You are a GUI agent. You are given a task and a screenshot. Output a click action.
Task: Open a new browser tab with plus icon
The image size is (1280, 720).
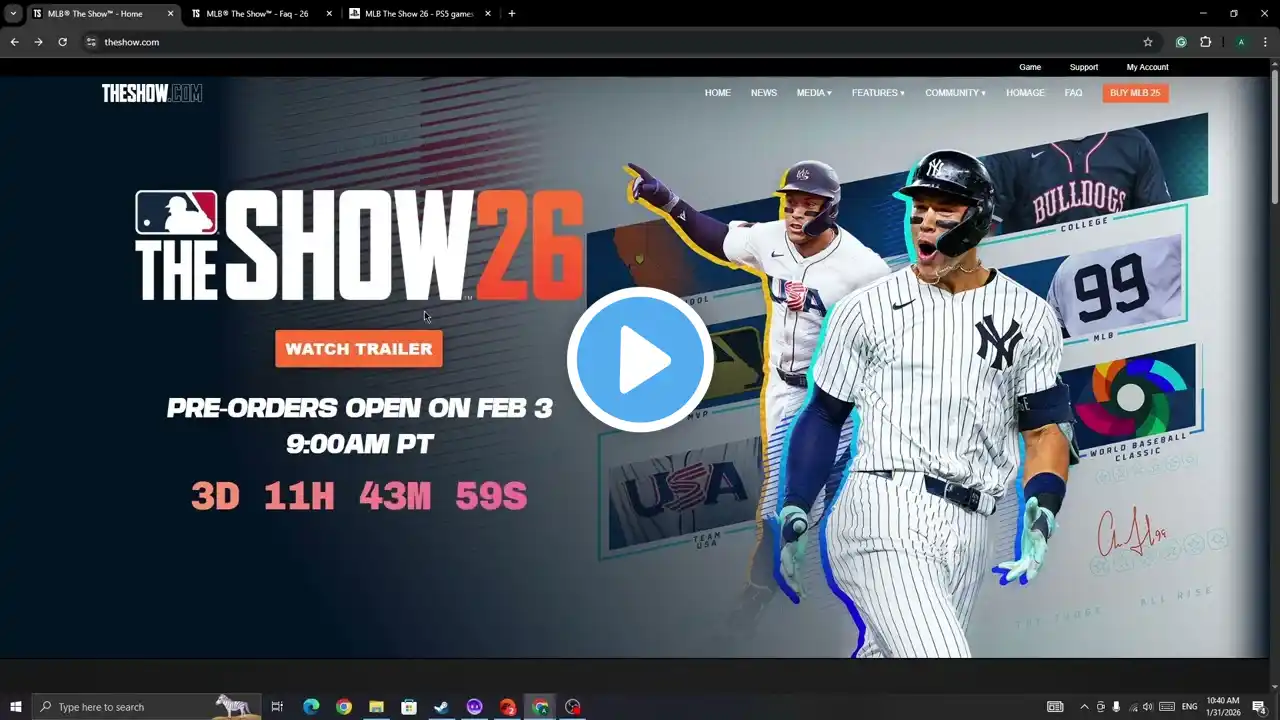tap(512, 14)
